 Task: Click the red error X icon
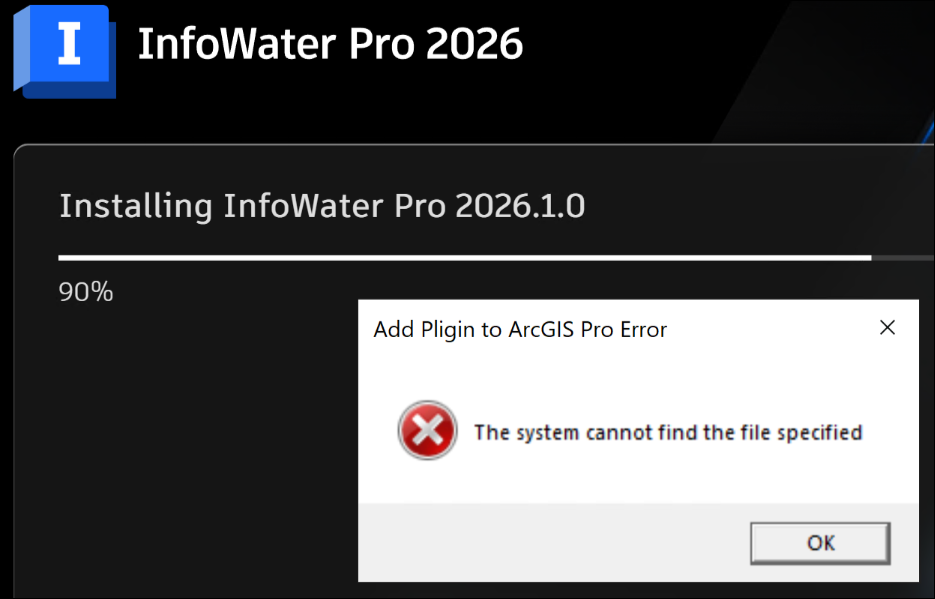tap(427, 432)
